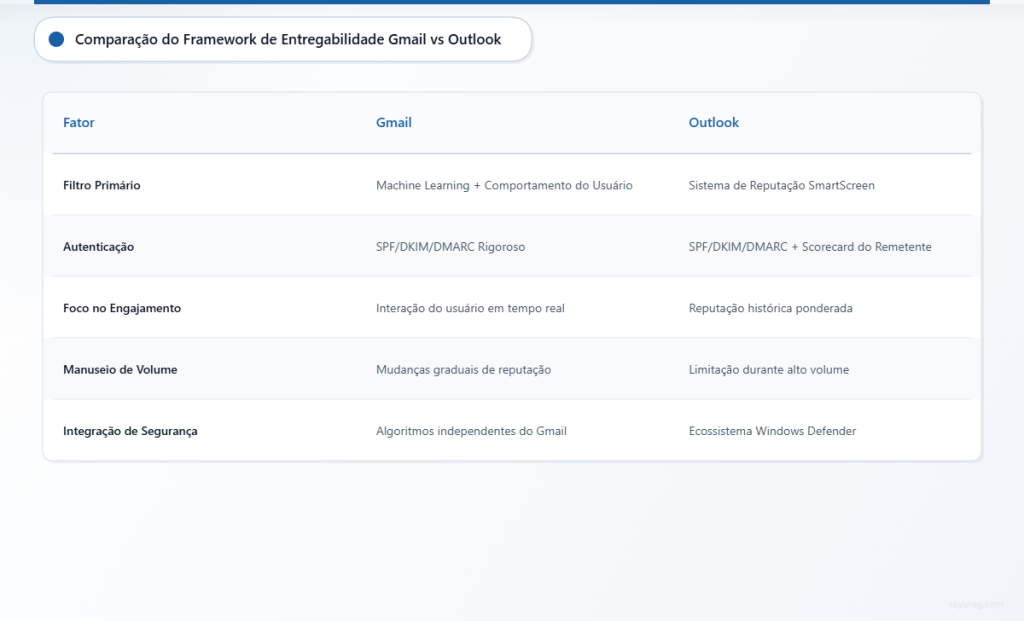
Task: Click the Ecossistema Windows Defender cell
Action: (x=773, y=431)
